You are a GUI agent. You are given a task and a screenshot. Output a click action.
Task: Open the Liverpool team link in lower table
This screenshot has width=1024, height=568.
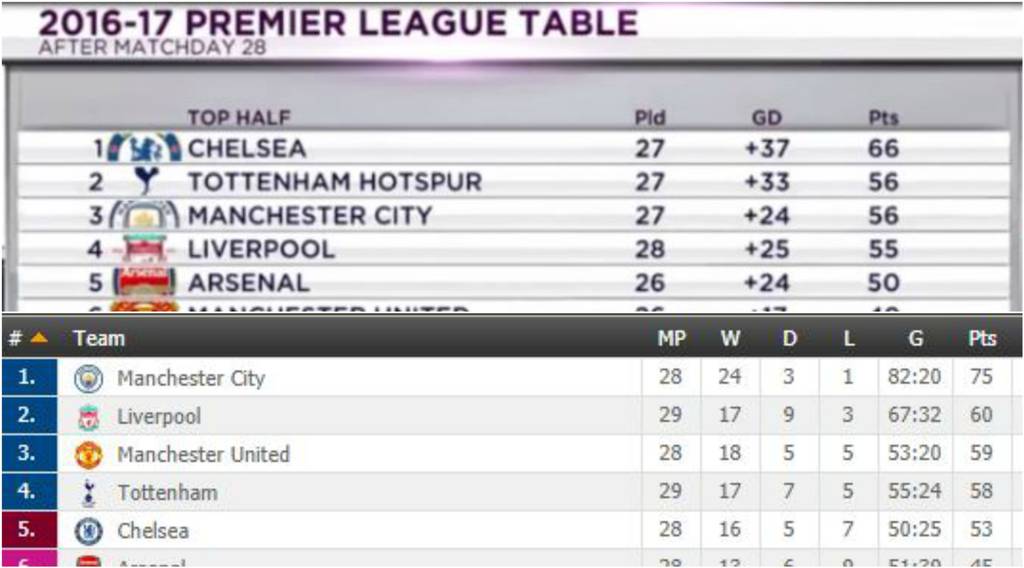point(159,417)
